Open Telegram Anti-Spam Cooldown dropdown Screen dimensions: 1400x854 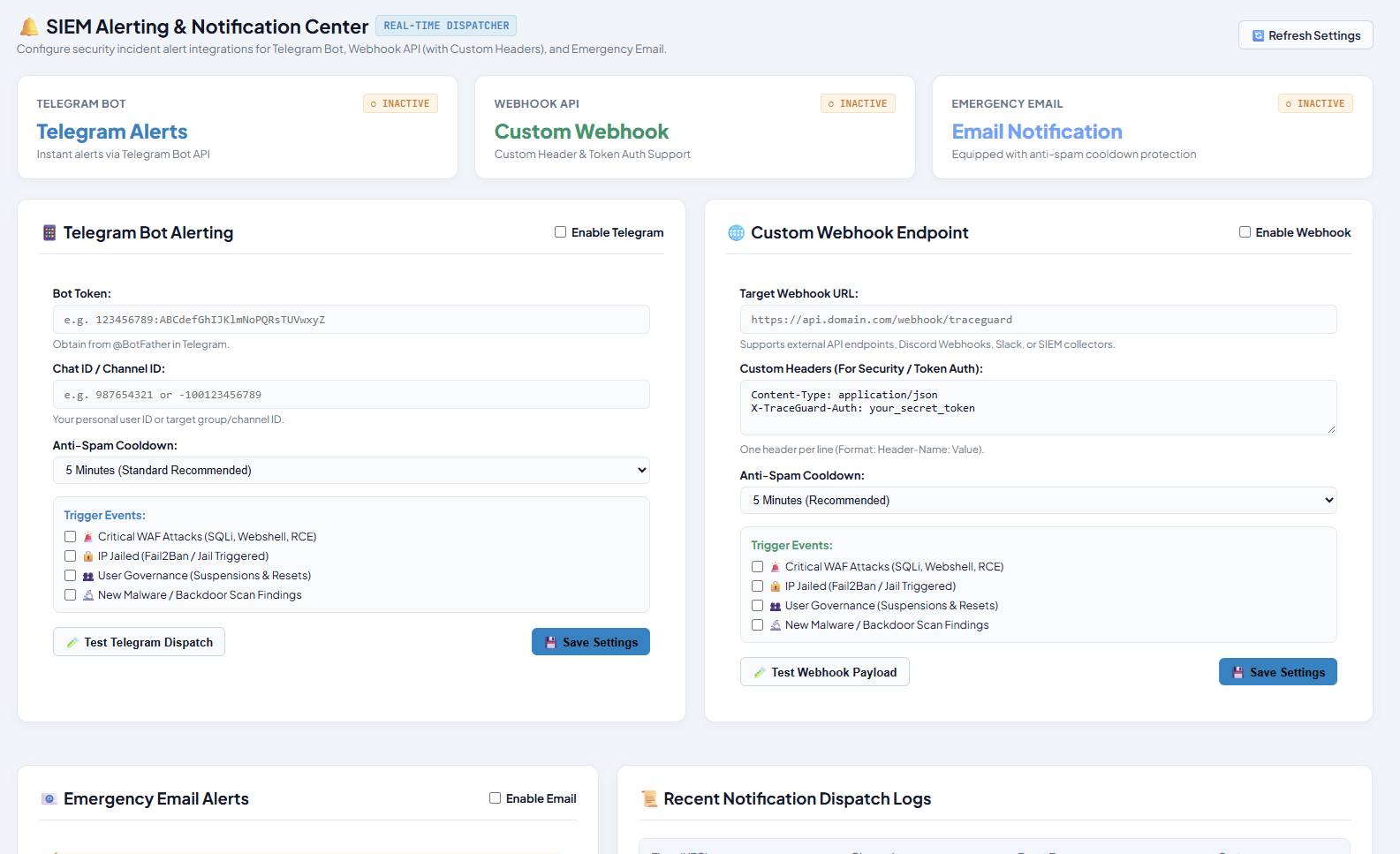coord(352,470)
